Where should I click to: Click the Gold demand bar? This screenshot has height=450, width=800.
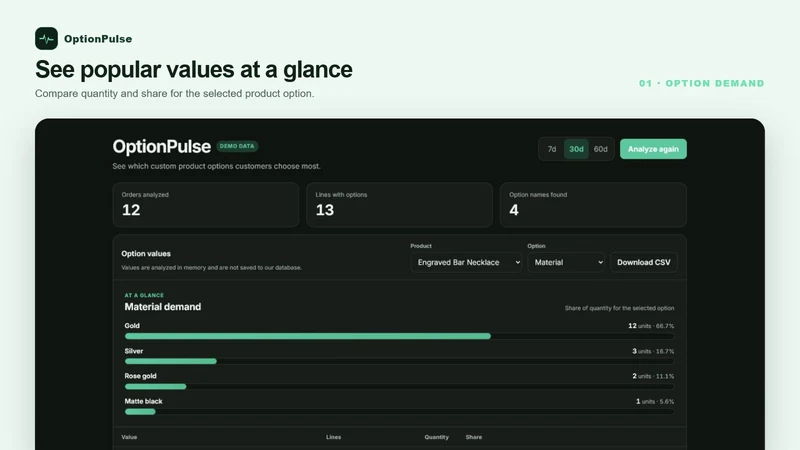click(399, 336)
